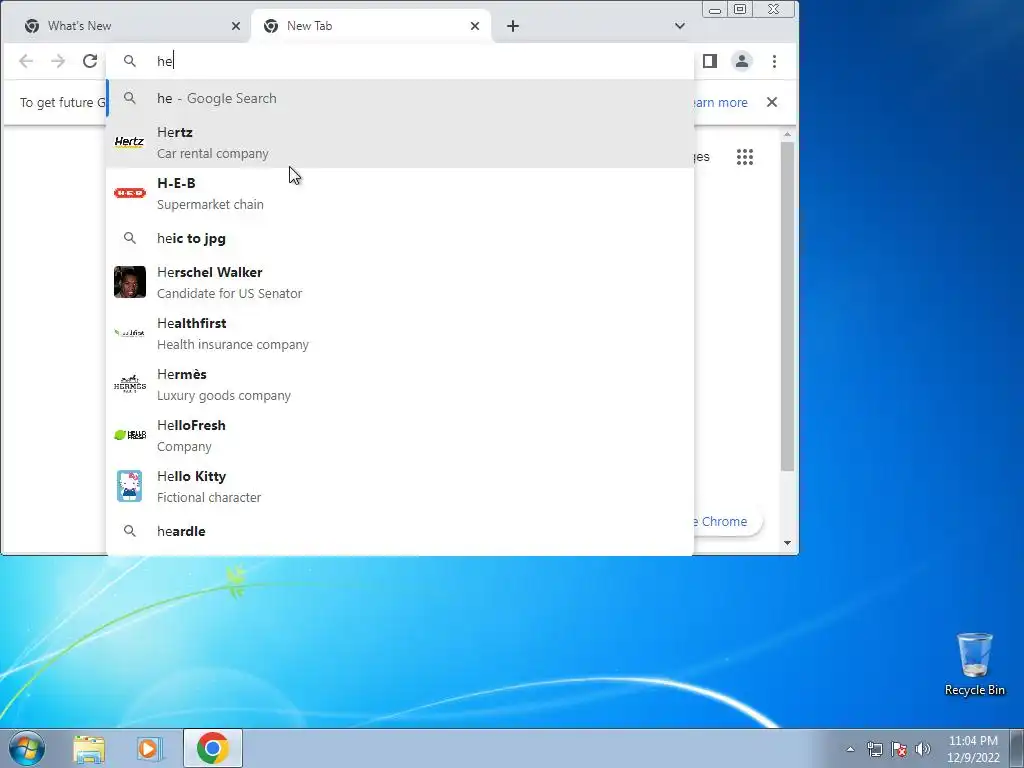The height and width of the screenshot is (768, 1024).
Task: Click the vertical scrollbar thumb
Action: coord(788,306)
